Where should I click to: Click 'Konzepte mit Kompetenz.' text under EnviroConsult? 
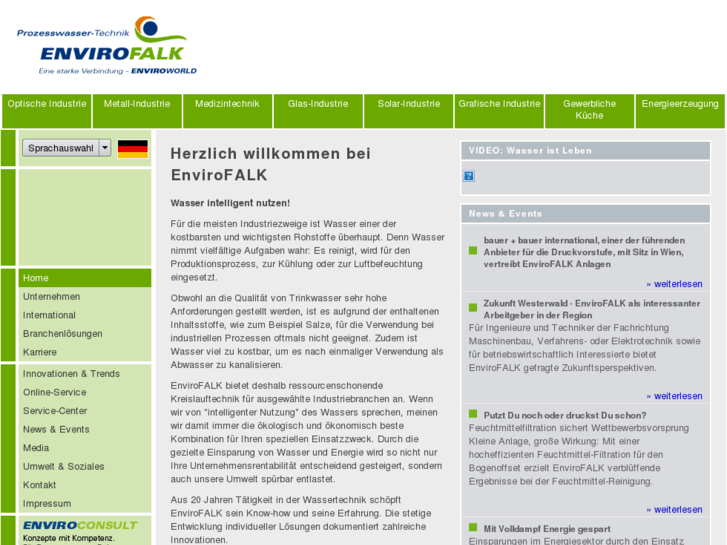69,538
